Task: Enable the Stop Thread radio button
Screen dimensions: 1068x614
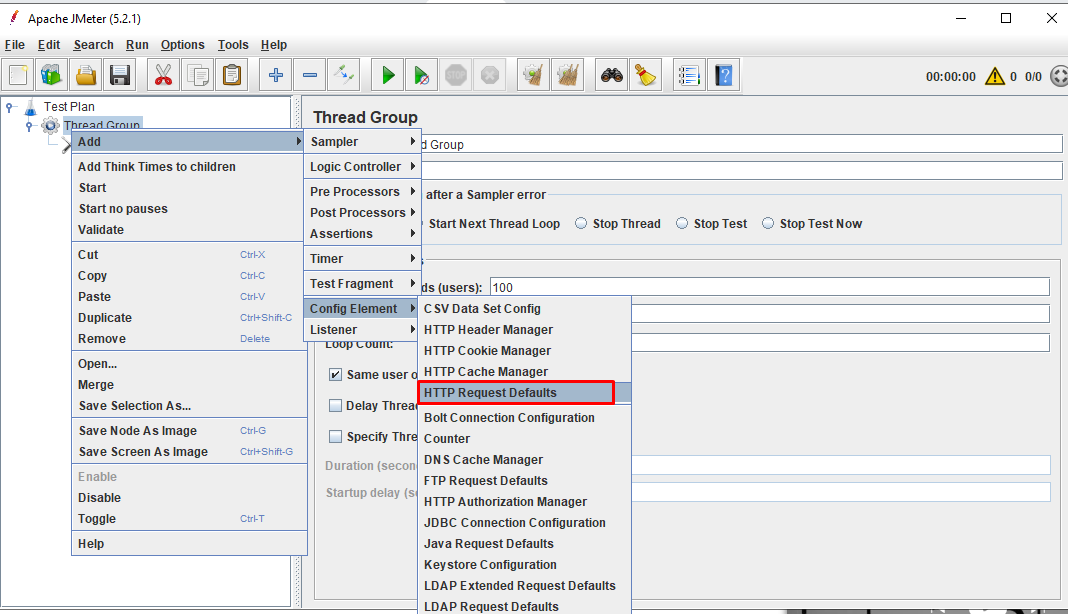Action: point(581,223)
